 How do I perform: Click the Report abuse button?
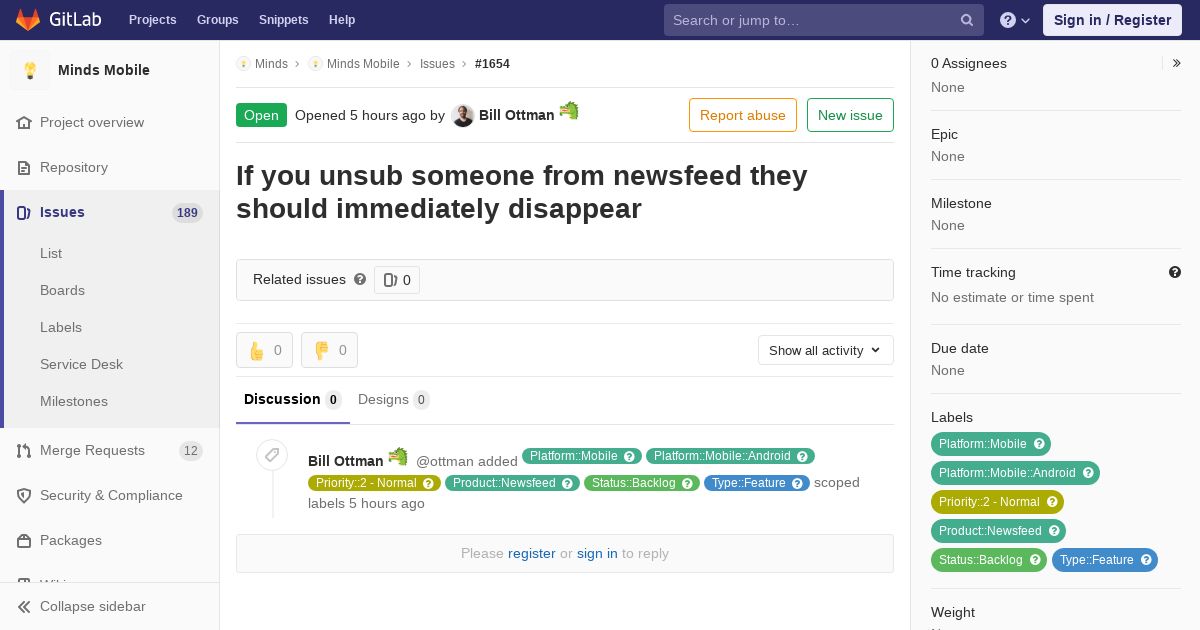pos(743,115)
